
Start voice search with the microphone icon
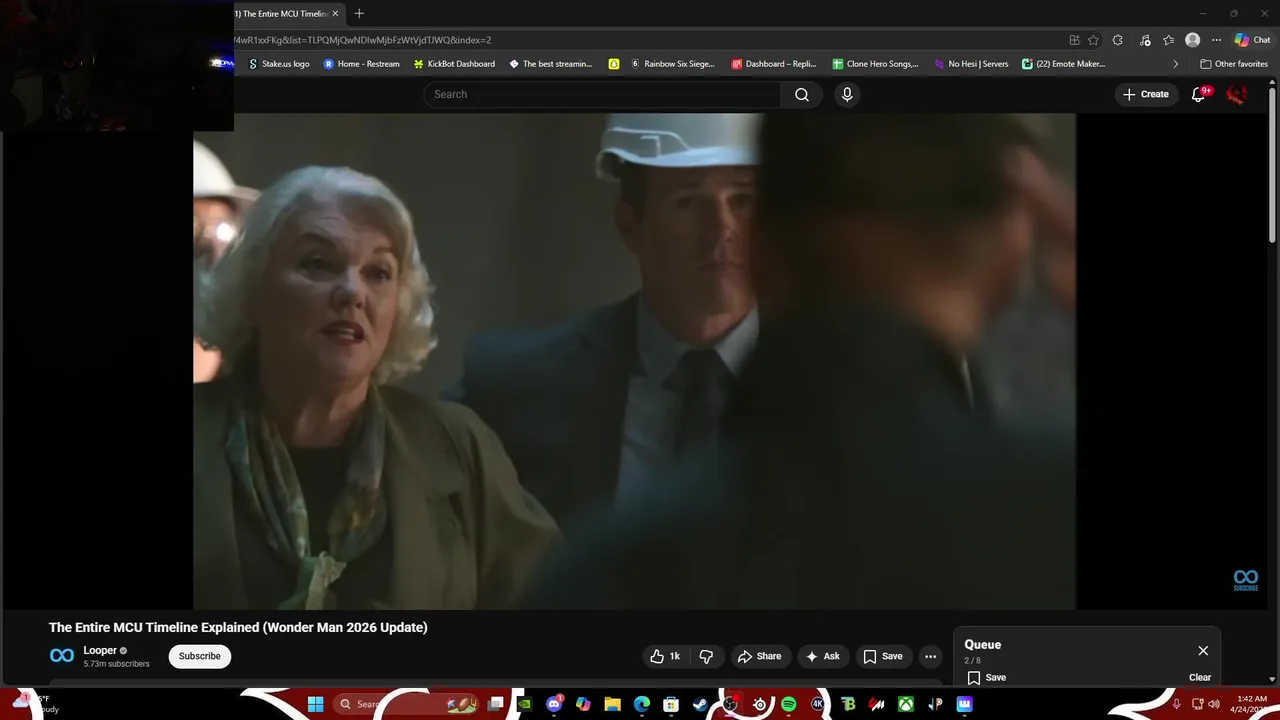847,94
